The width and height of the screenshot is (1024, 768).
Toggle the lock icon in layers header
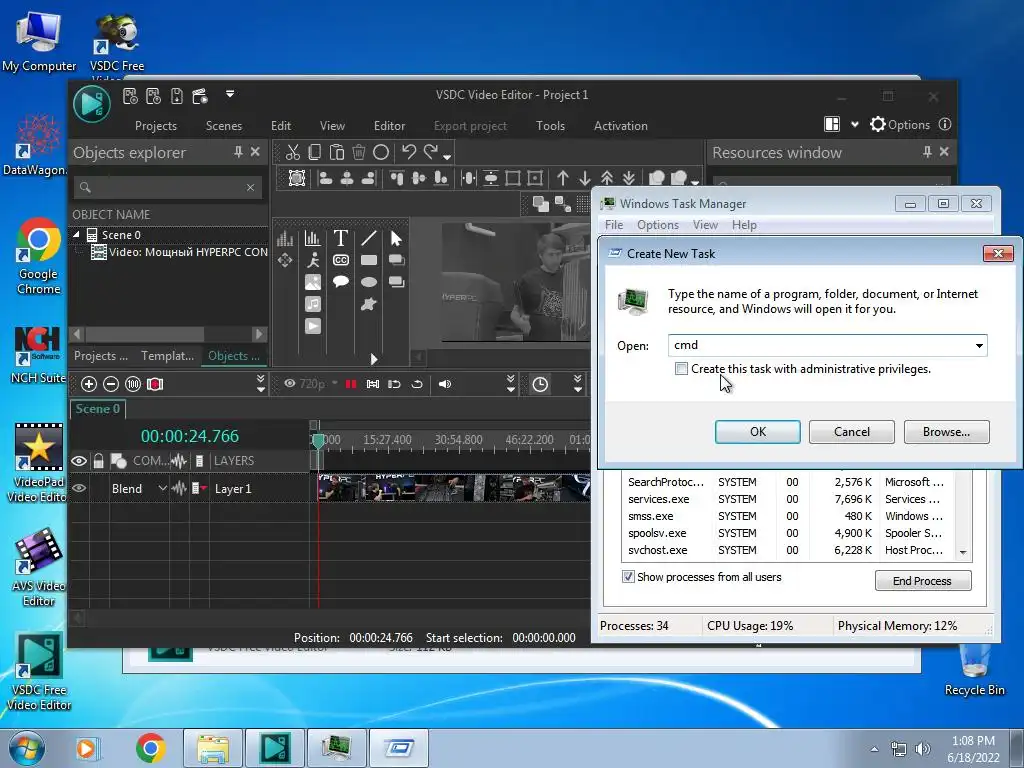point(99,461)
